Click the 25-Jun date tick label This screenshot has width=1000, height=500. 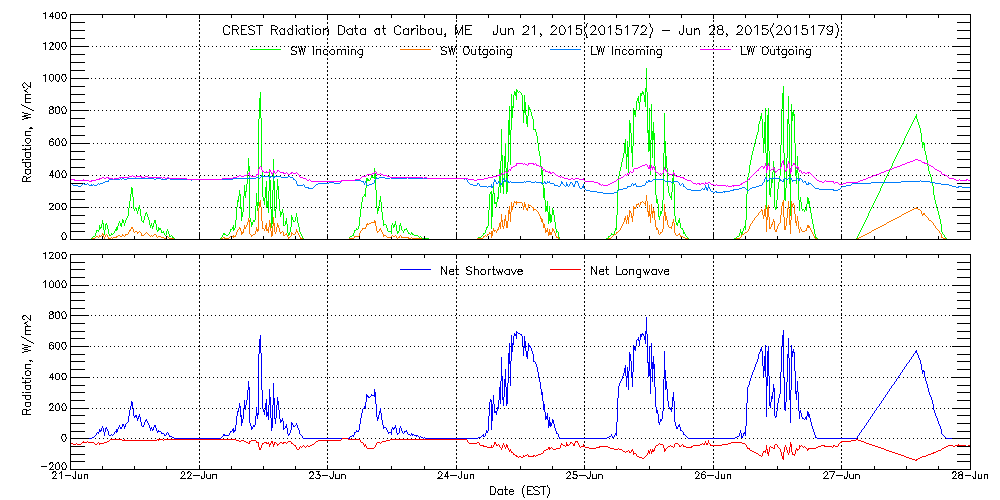(585, 477)
